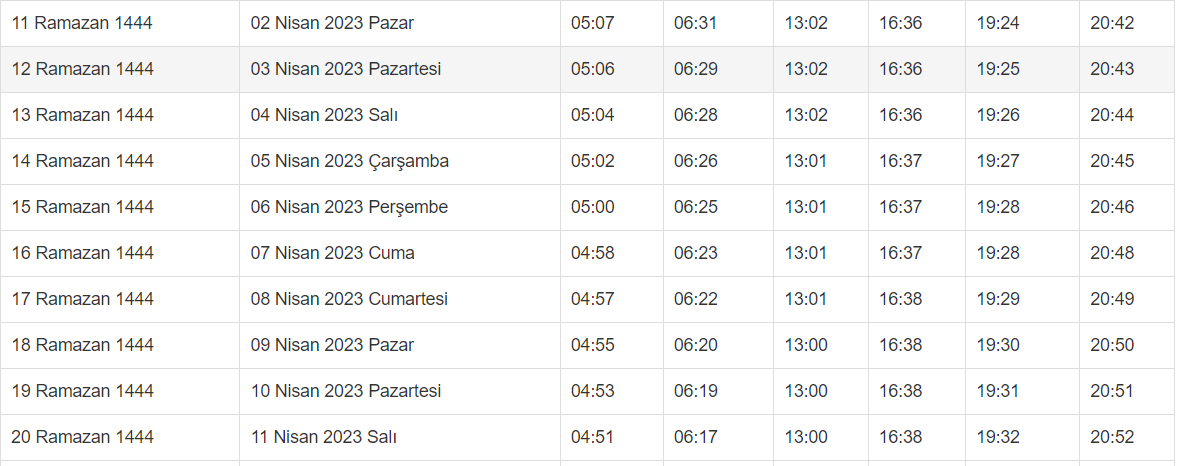
Task: Select the 20:45 time cell
Action: tap(1112, 161)
